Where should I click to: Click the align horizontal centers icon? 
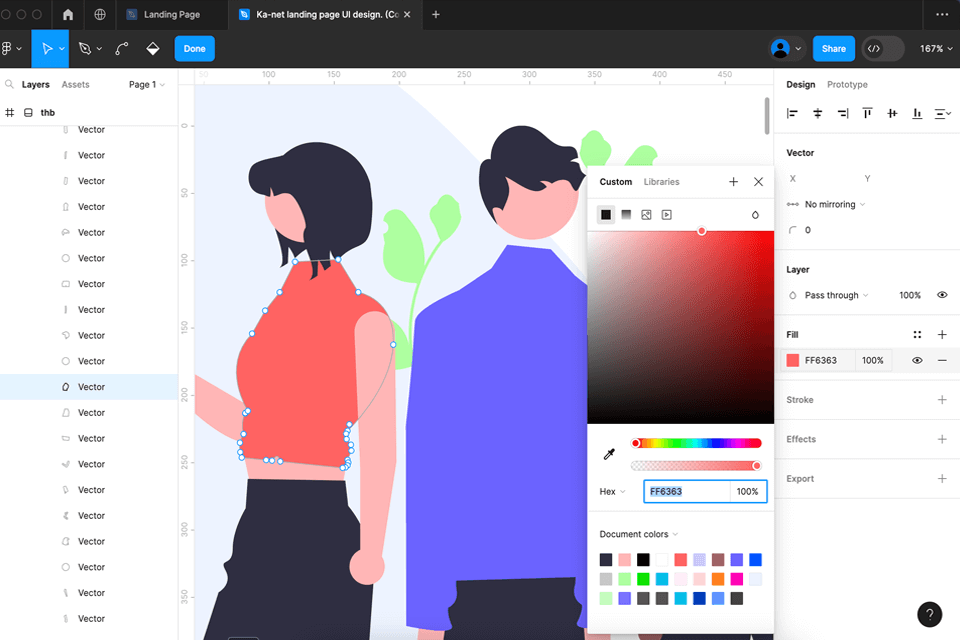click(x=817, y=113)
